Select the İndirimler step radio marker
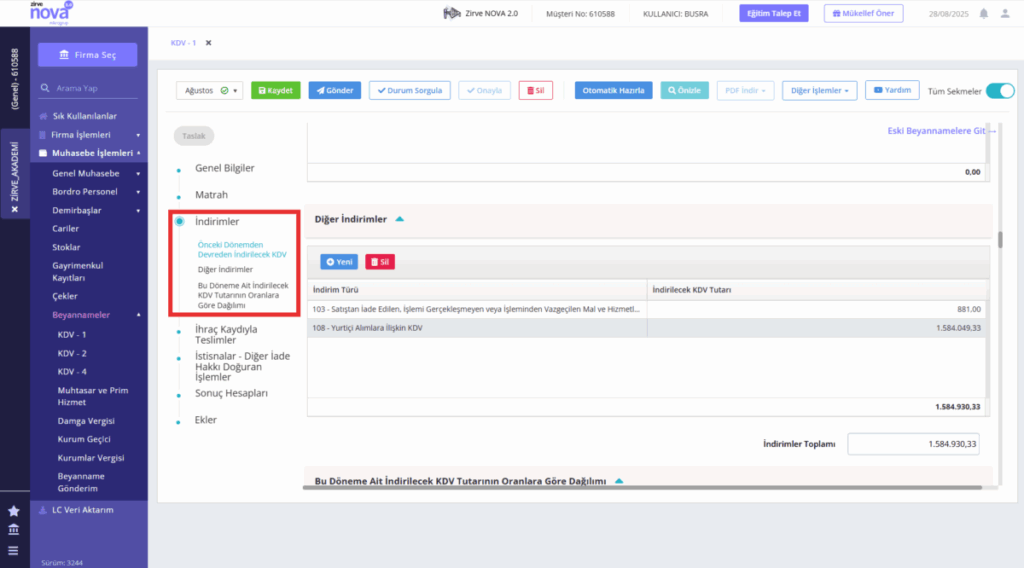The image size is (1024, 568). click(180, 221)
